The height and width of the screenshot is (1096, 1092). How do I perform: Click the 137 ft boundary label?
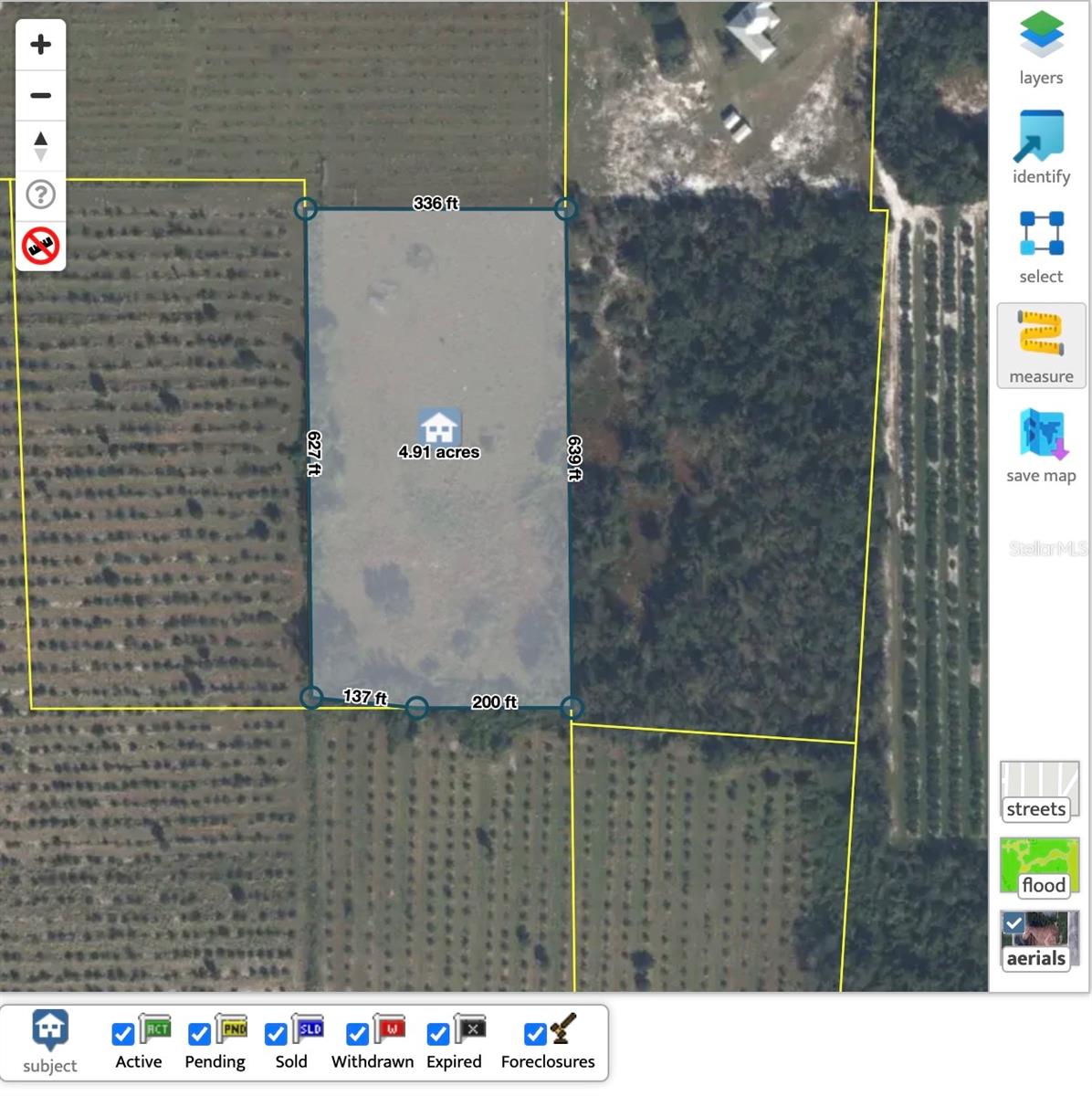pyautogui.click(x=364, y=697)
